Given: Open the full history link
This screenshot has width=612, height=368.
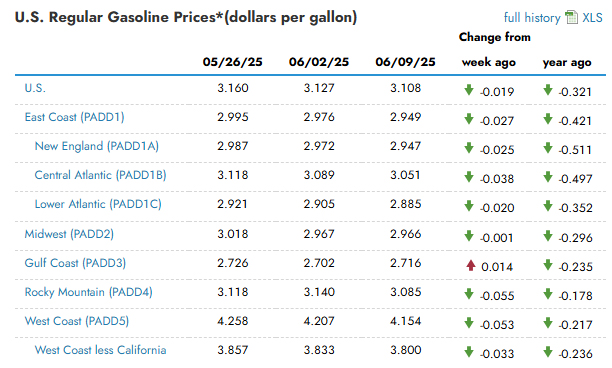Looking at the screenshot, I should click(532, 18).
